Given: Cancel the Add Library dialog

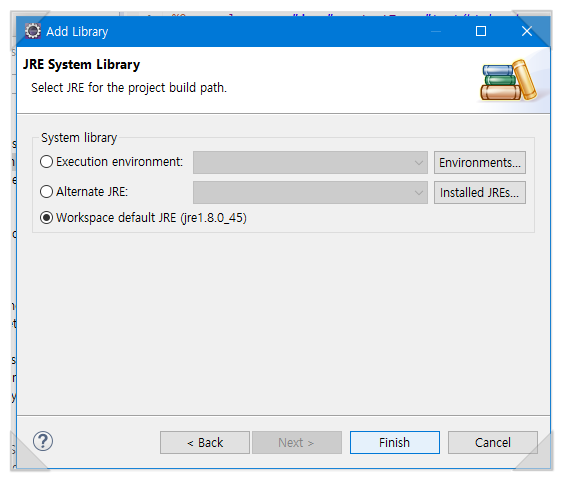Looking at the screenshot, I should pos(493,443).
